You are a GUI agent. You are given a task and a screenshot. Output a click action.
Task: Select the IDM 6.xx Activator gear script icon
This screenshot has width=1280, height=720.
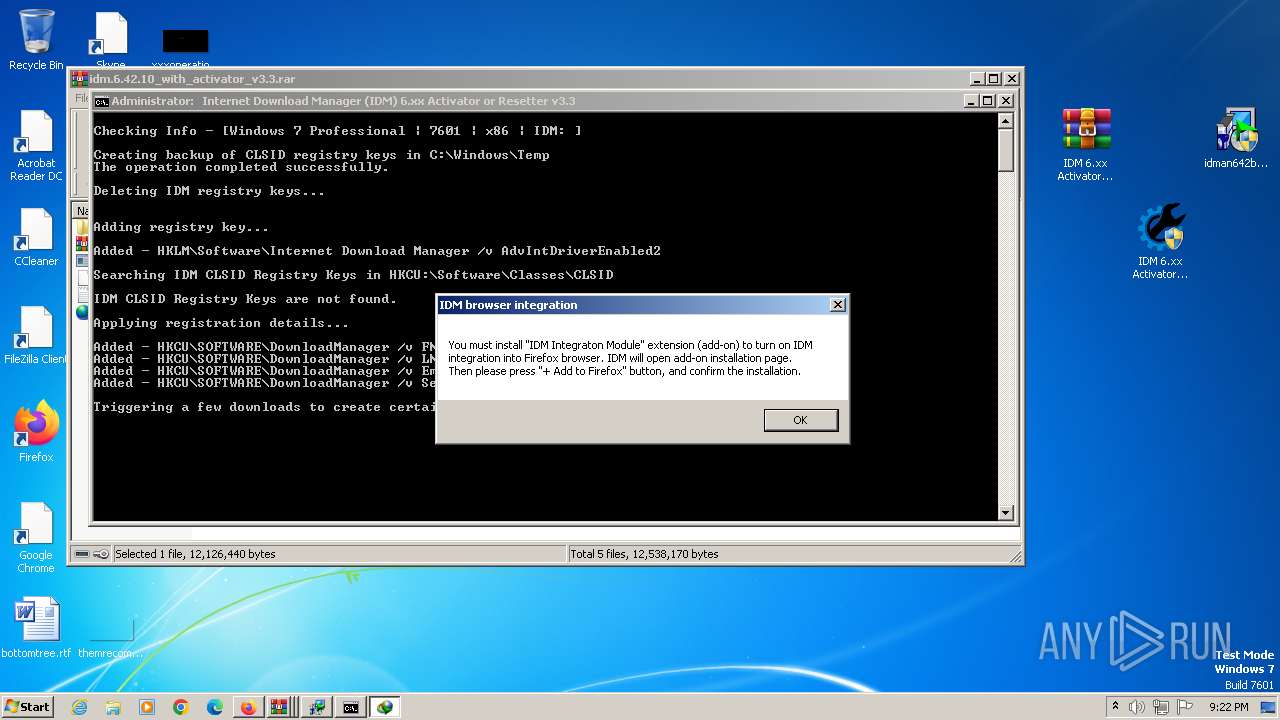[x=1160, y=242]
